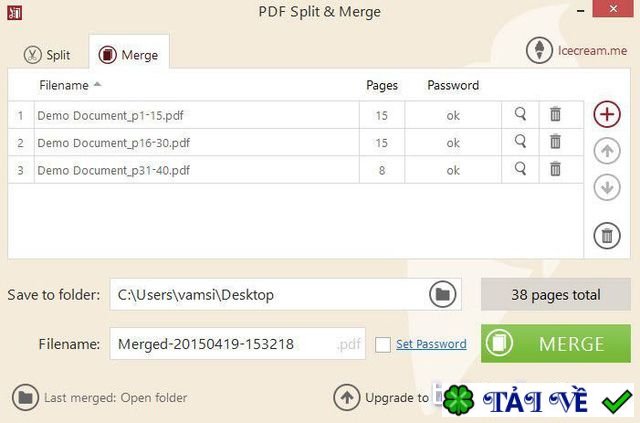Click the Upgrade arrow icon
640x423 pixels.
(x=347, y=397)
